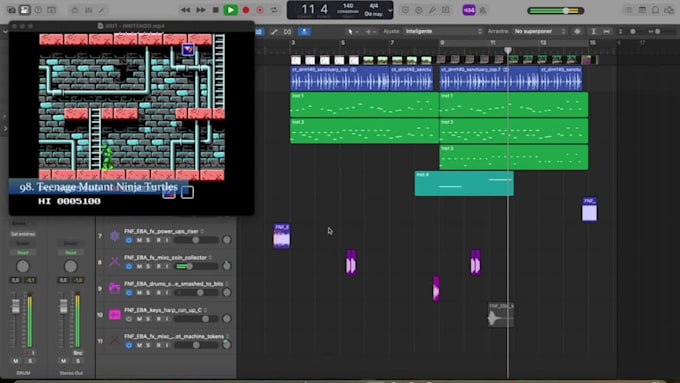Select grey harp audio region on track 10
680x383 pixels.
tap(501, 315)
